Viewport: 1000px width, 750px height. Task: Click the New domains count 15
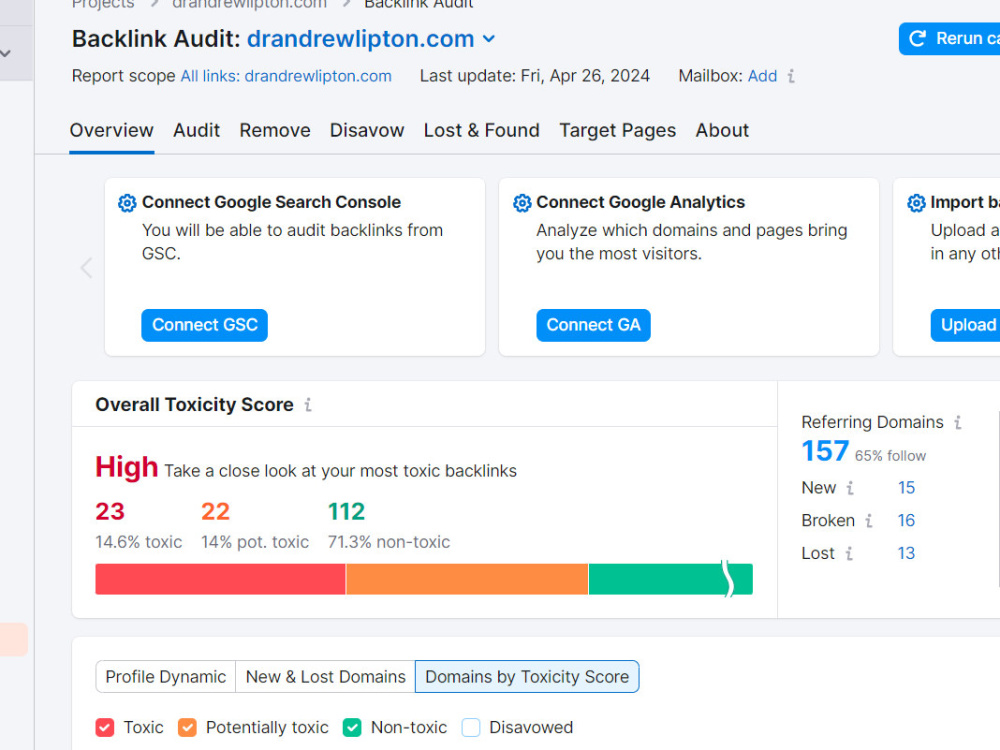906,488
